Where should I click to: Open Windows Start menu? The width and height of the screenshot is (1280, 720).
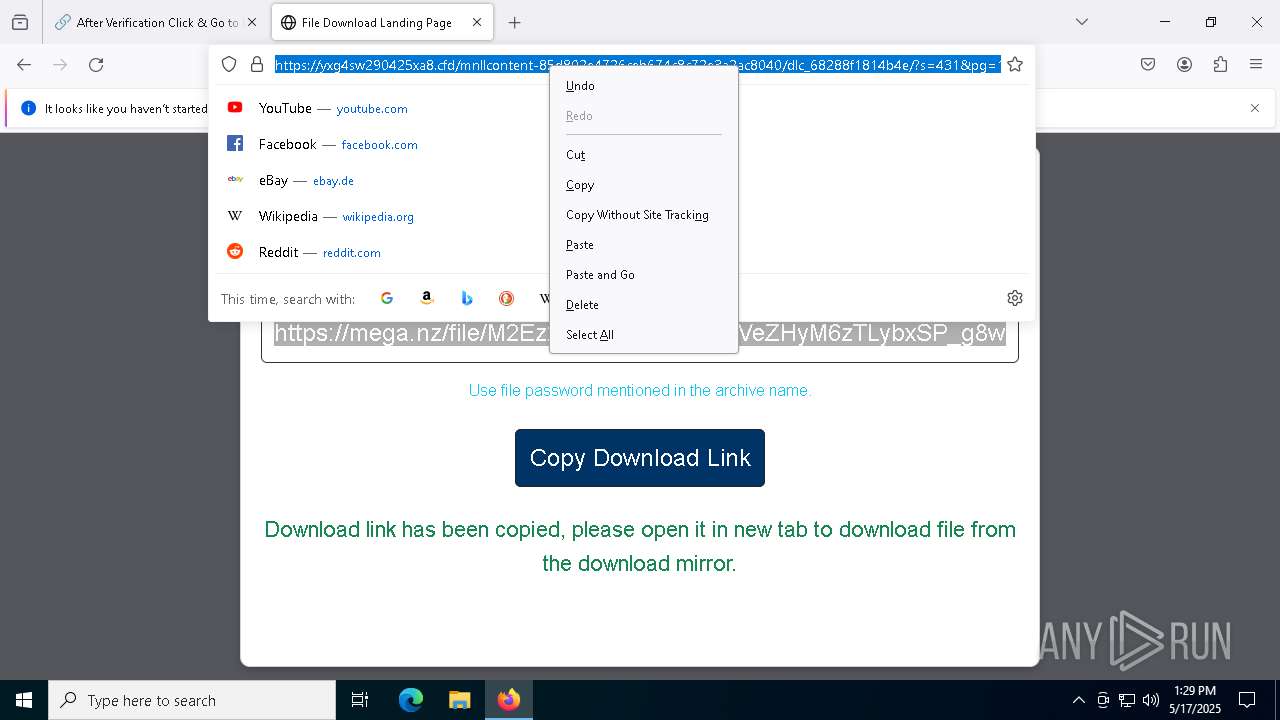(x=24, y=700)
